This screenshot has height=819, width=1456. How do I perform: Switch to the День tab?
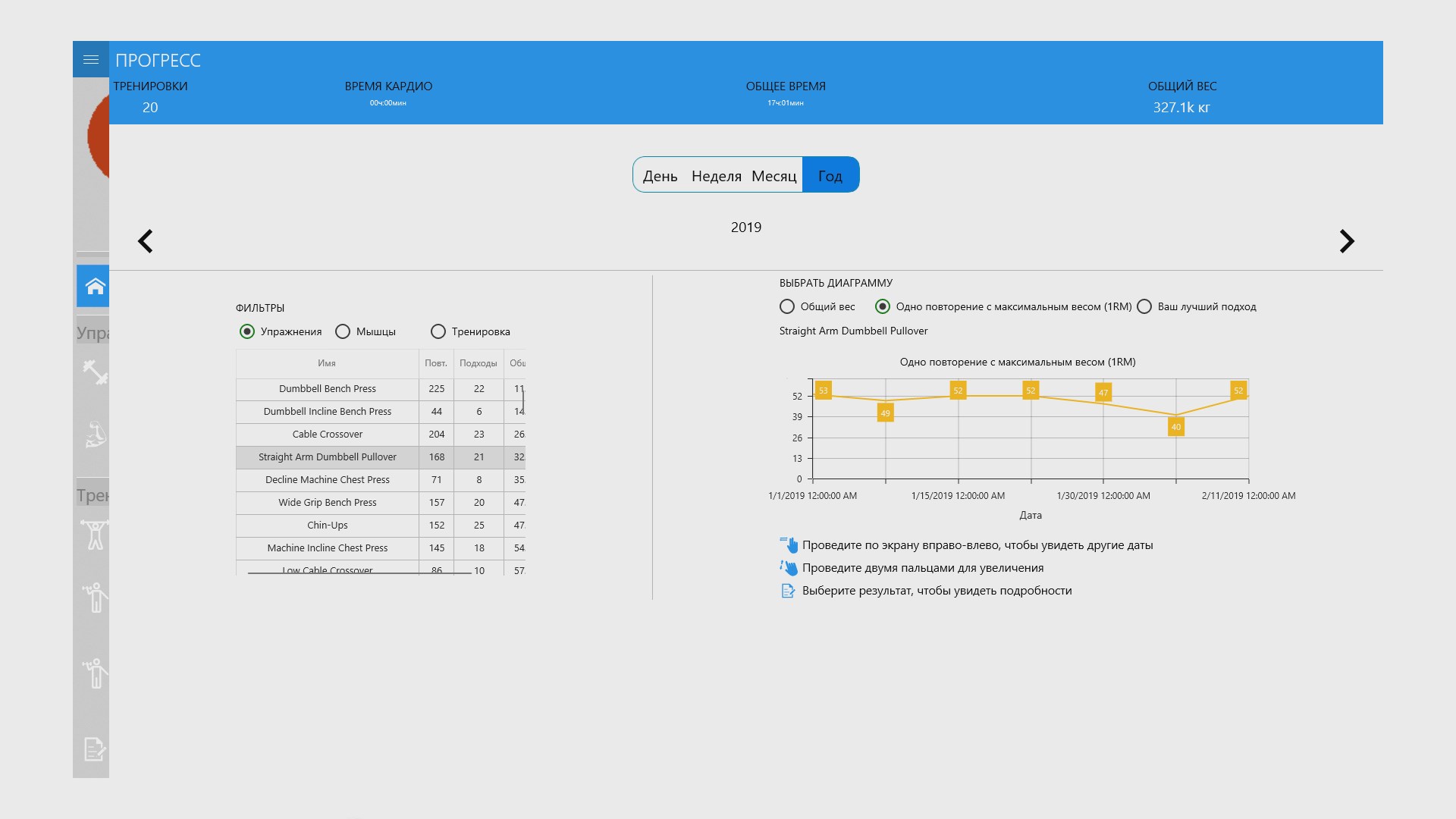660,176
